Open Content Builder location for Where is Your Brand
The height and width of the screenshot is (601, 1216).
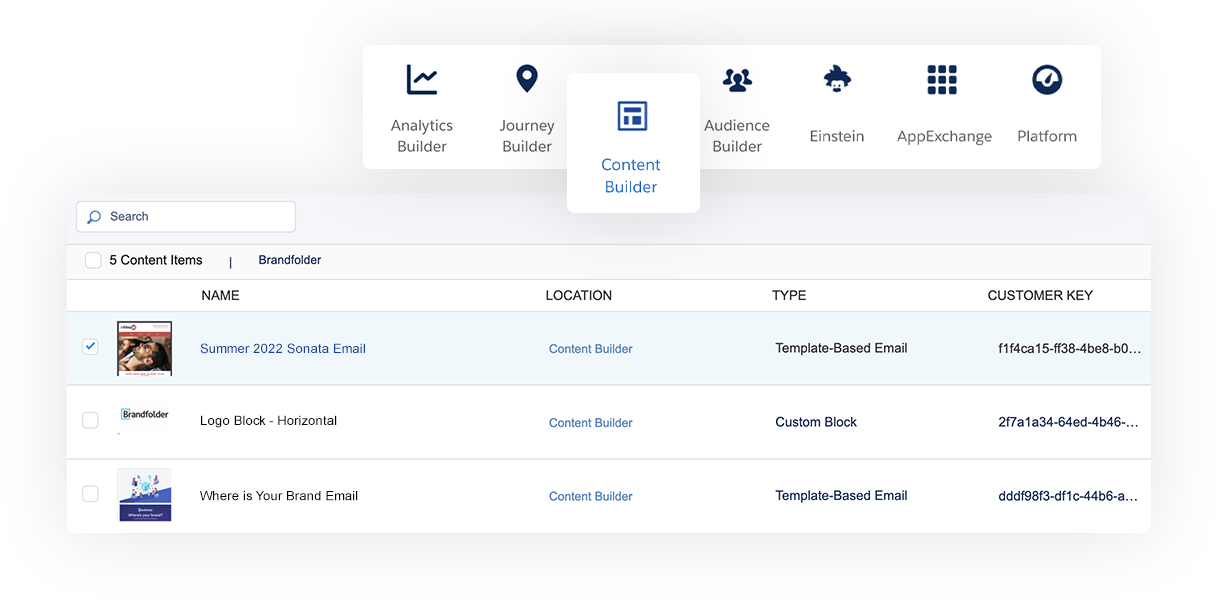[591, 496]
